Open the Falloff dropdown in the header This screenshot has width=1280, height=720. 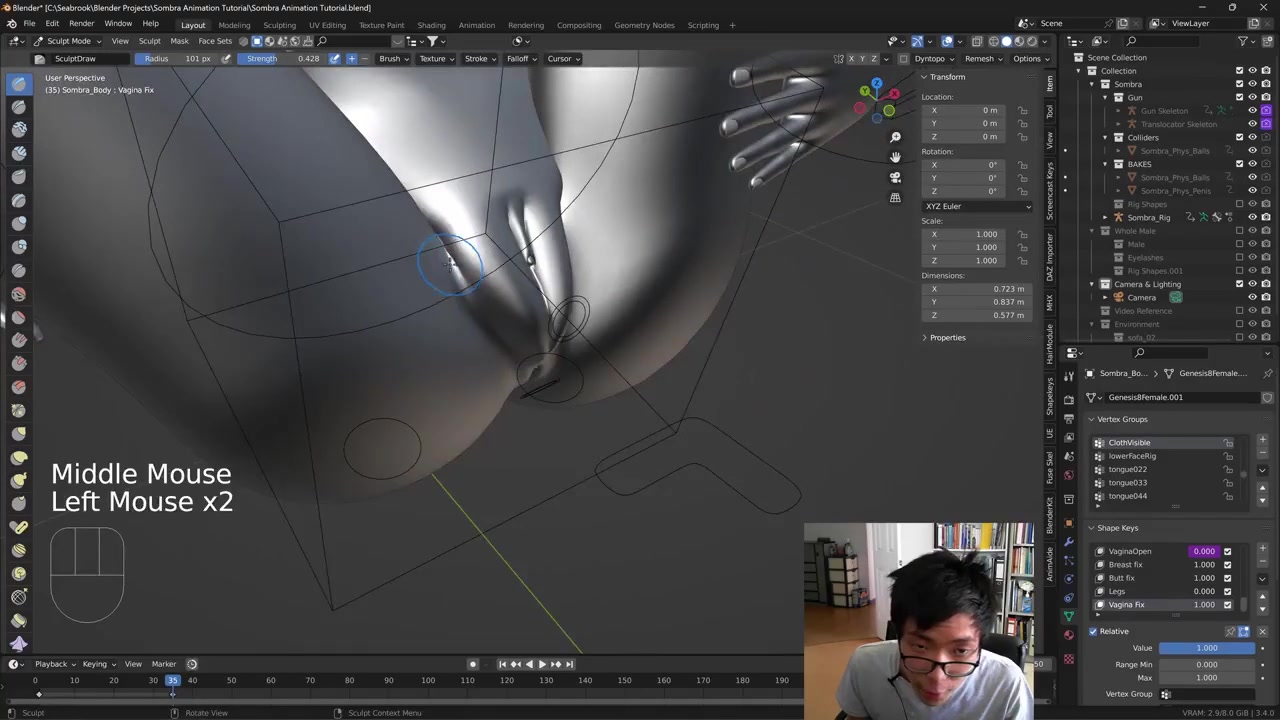click(521, 58)
